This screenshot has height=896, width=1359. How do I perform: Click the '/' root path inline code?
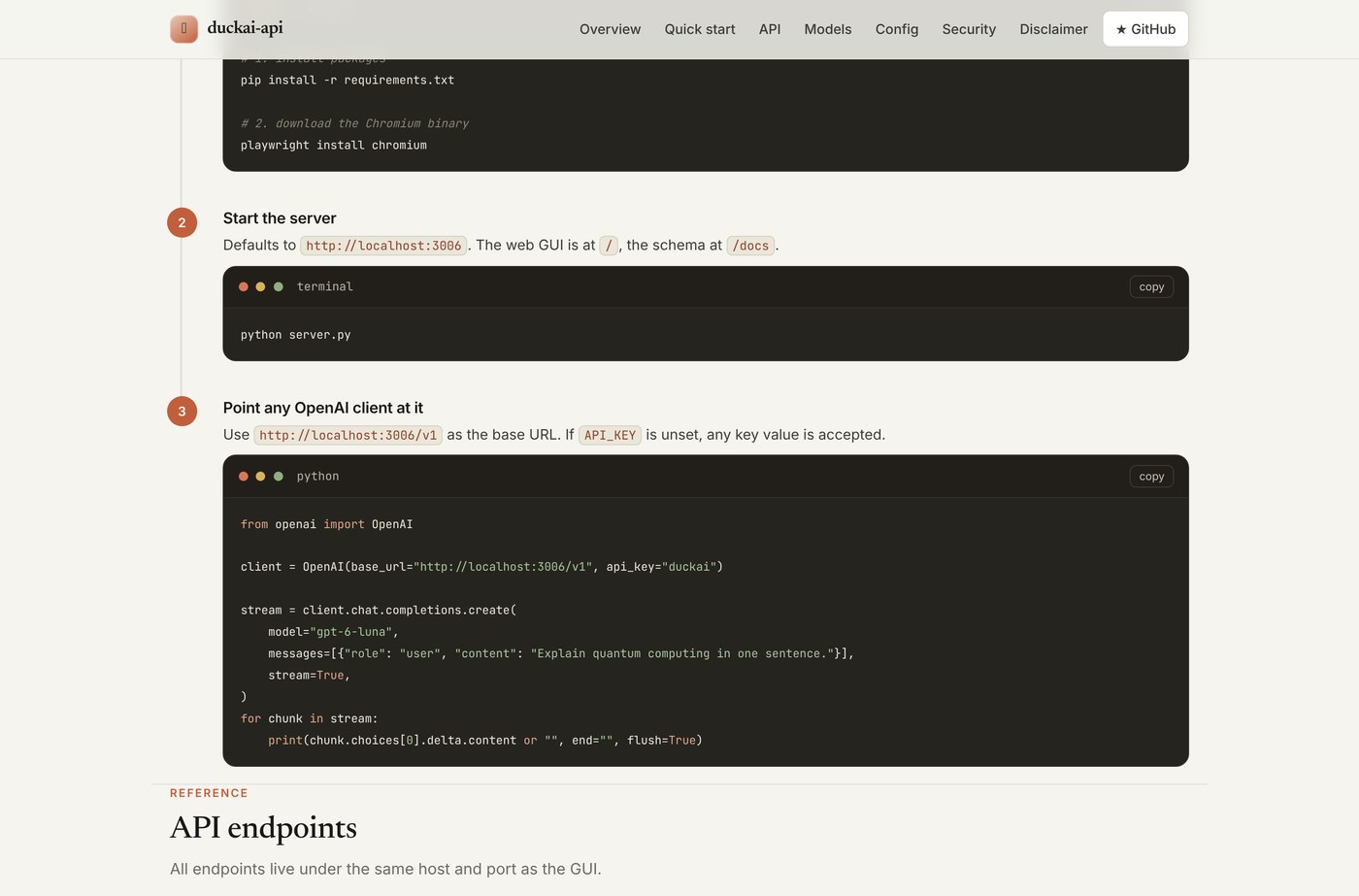click(x=609, y=246)
